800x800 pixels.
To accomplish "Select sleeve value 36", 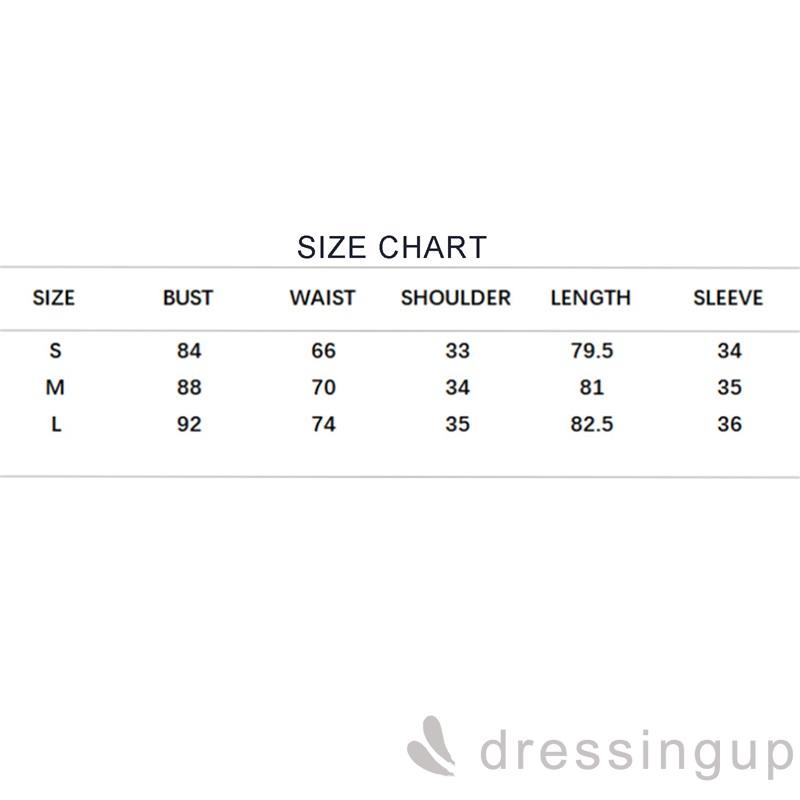I will [x=729, y=424].
